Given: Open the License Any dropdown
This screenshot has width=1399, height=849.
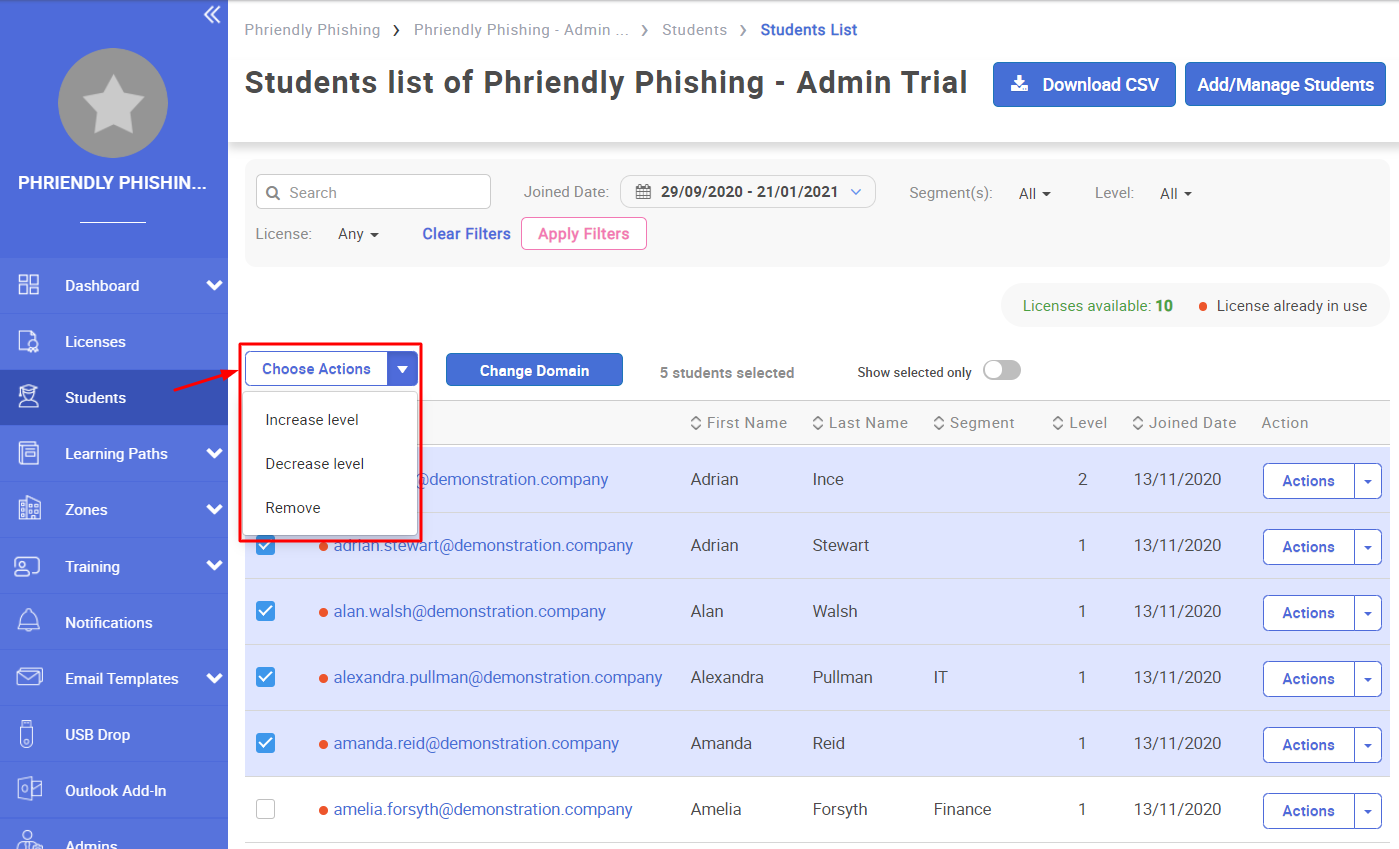Looking at the screenshot, I should pos(358,234).
